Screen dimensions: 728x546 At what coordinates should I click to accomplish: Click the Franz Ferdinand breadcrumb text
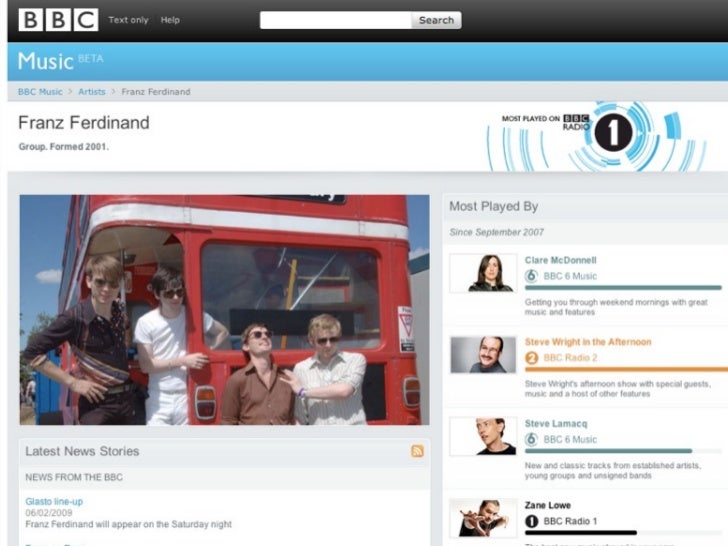(156, 92)
